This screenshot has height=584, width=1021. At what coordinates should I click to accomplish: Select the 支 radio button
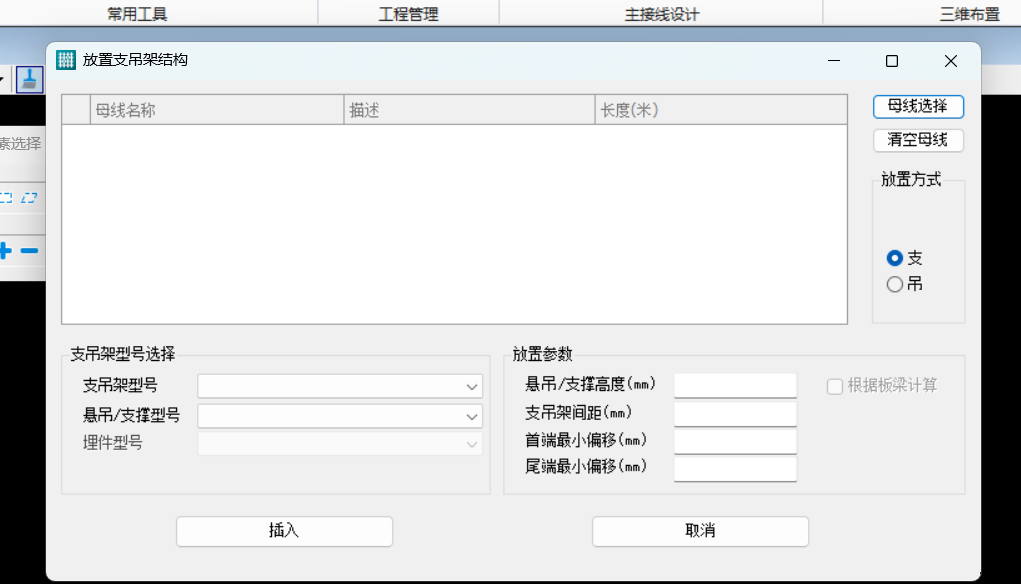click(x=895, y=258)
